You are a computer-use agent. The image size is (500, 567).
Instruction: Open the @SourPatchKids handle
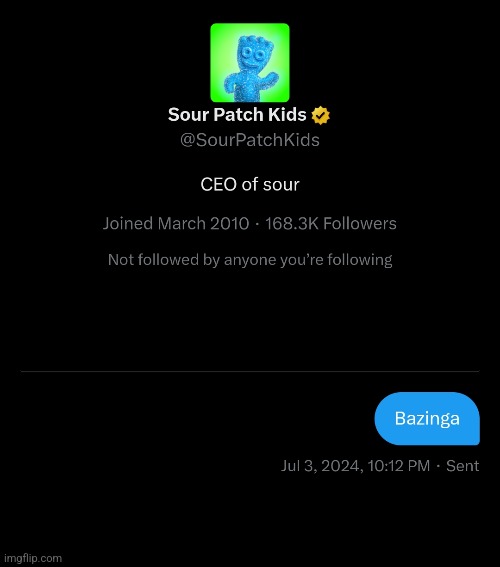[250, 140]
